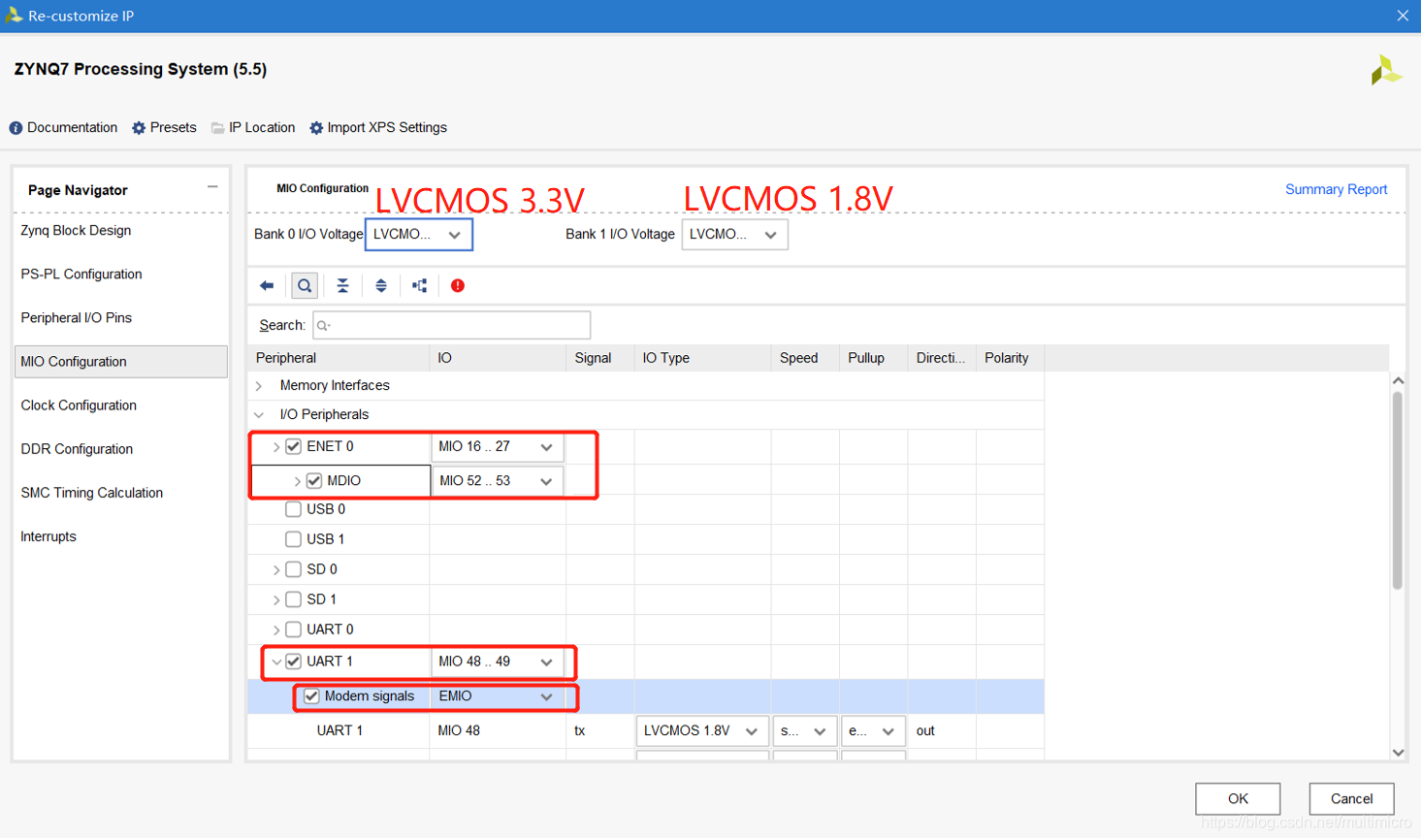Enable the SD 1 checkbox

[x=293, y=599]
